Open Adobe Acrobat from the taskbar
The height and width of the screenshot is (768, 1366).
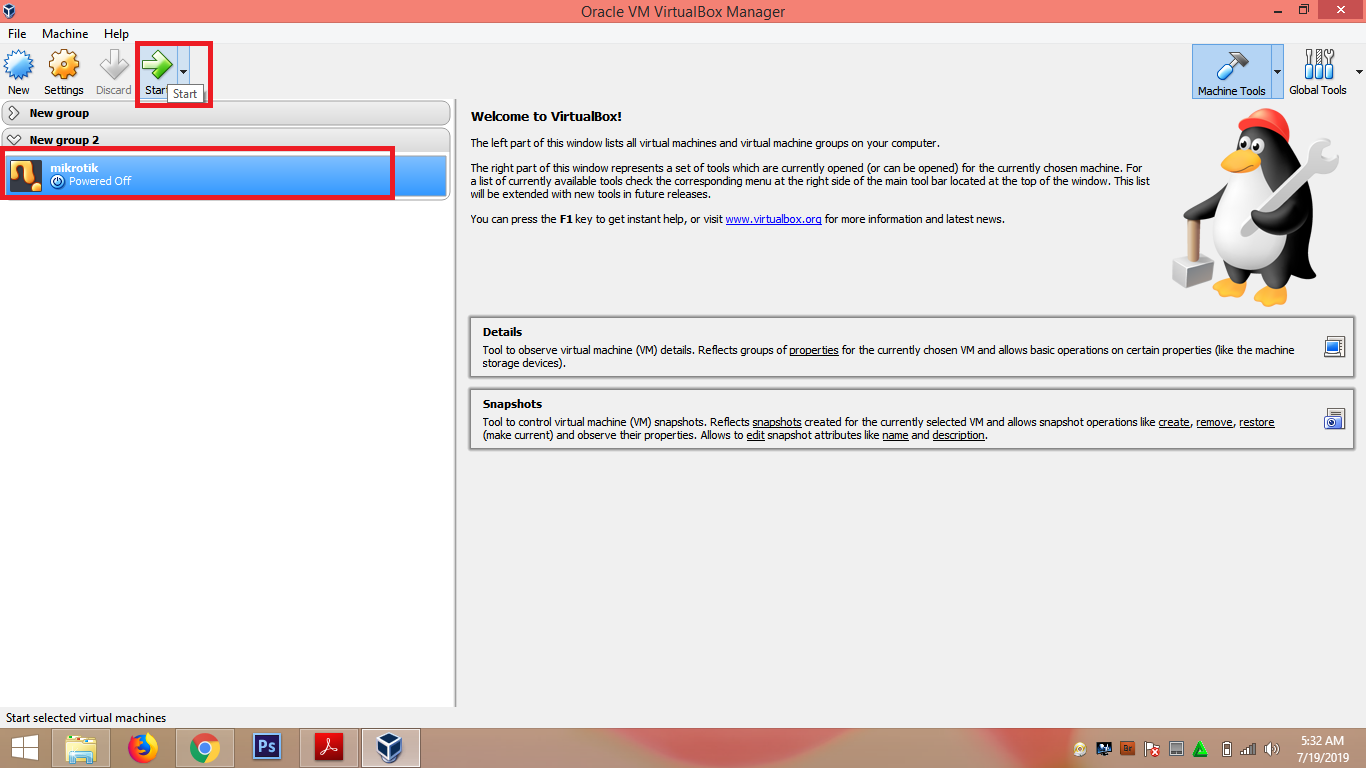[329, 748]
